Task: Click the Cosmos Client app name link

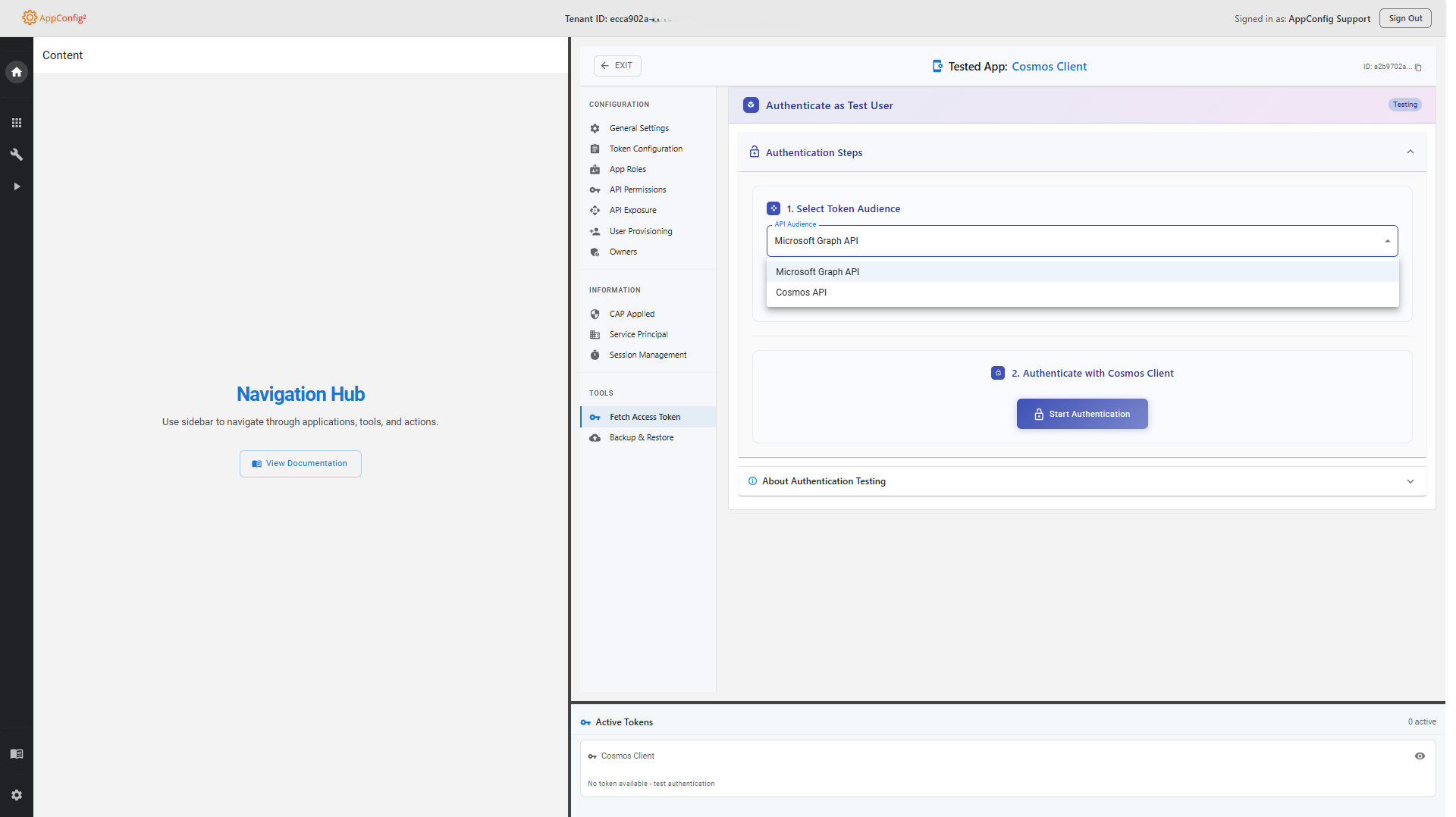Action: [x=1050, y=67]
